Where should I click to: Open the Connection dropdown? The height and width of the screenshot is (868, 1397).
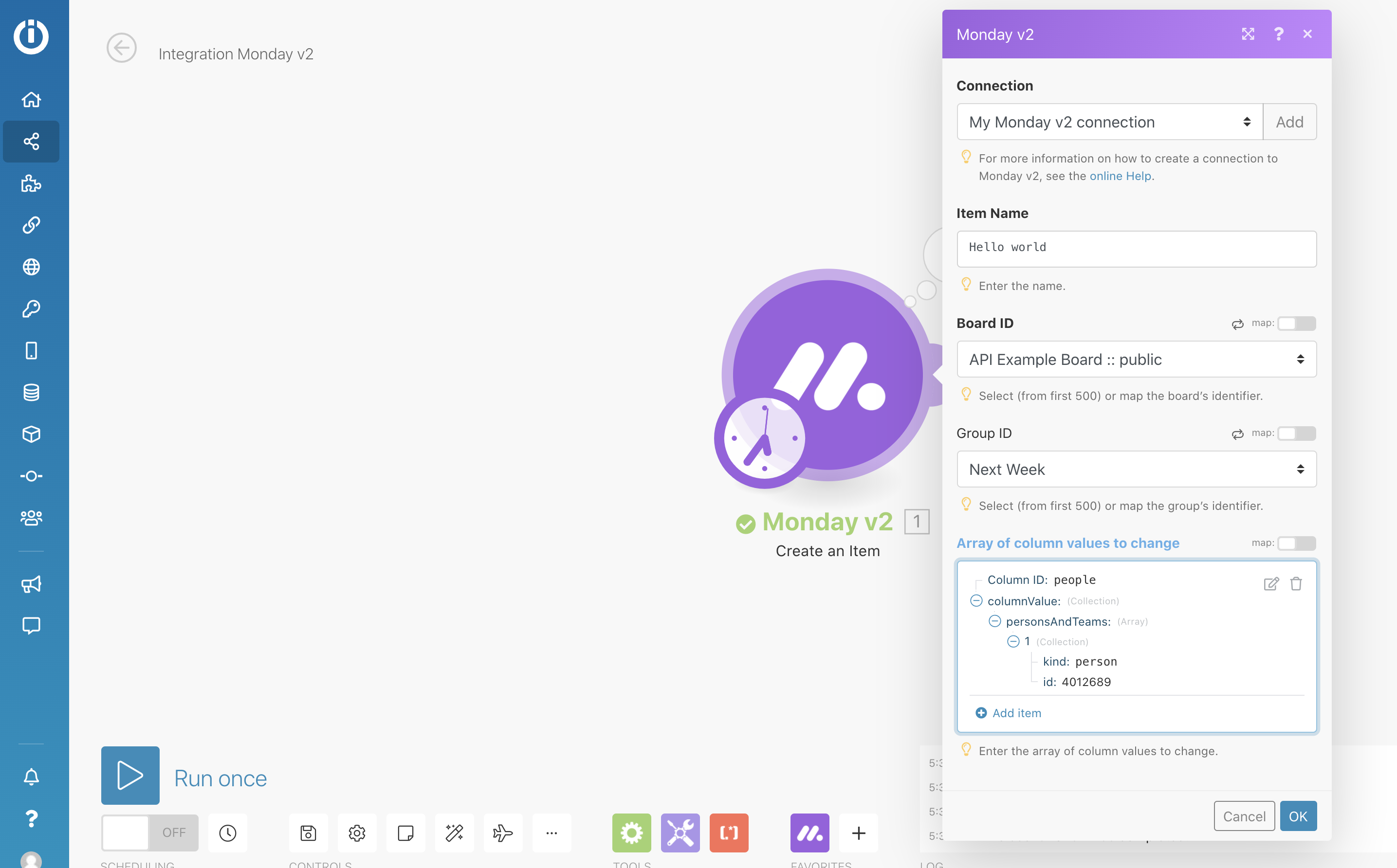tap(1110, 122)
